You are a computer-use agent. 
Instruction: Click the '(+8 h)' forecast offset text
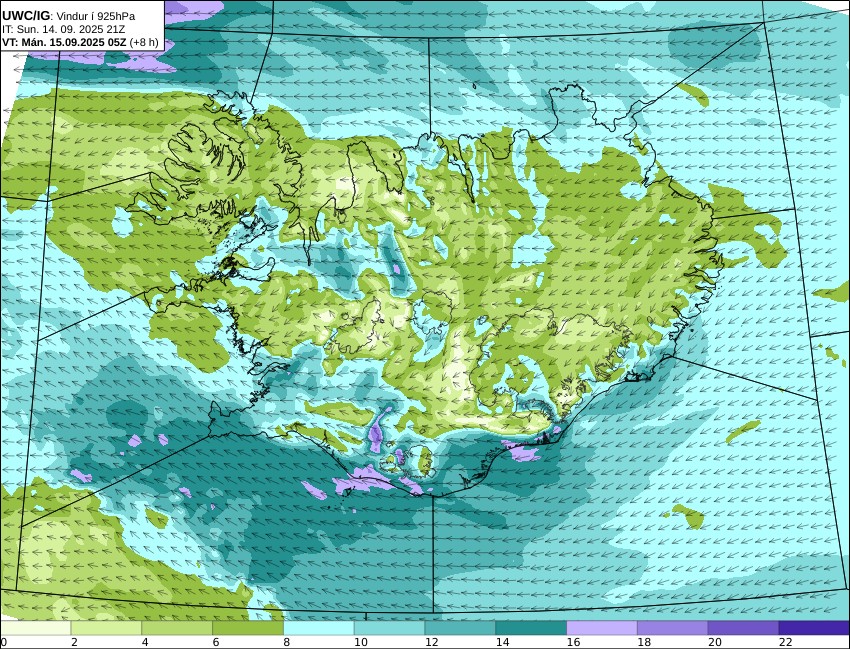(x=145, y=42)
